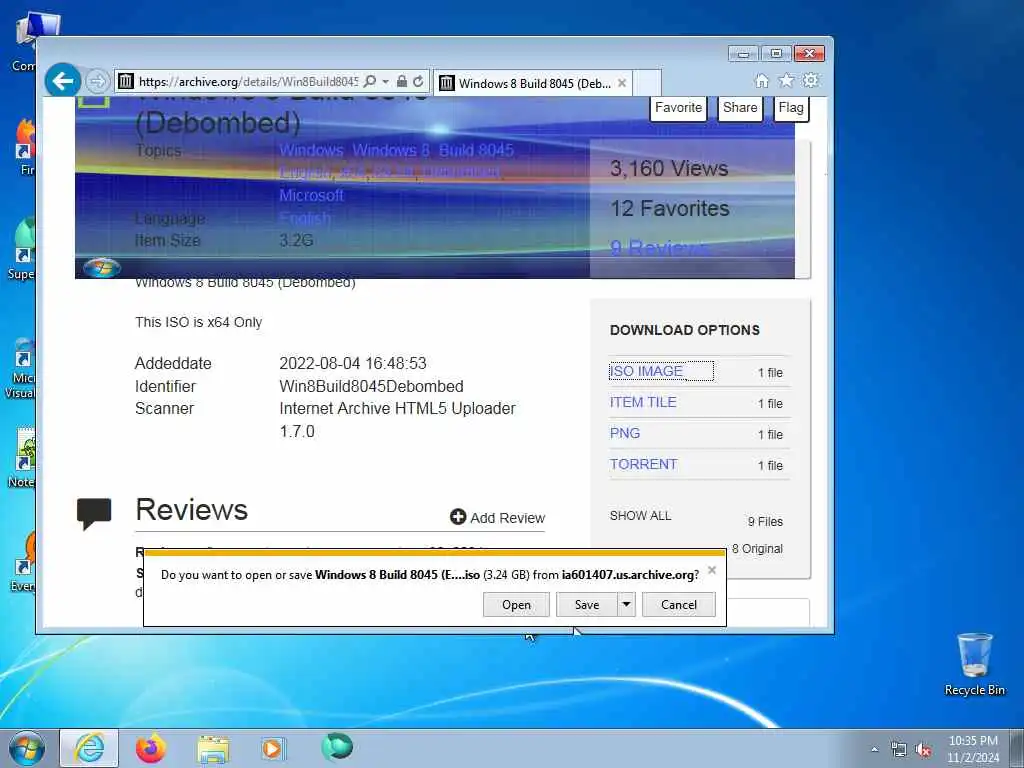Launch Firefox from taskbar
1024x768 pixels.
coord(151,748)
